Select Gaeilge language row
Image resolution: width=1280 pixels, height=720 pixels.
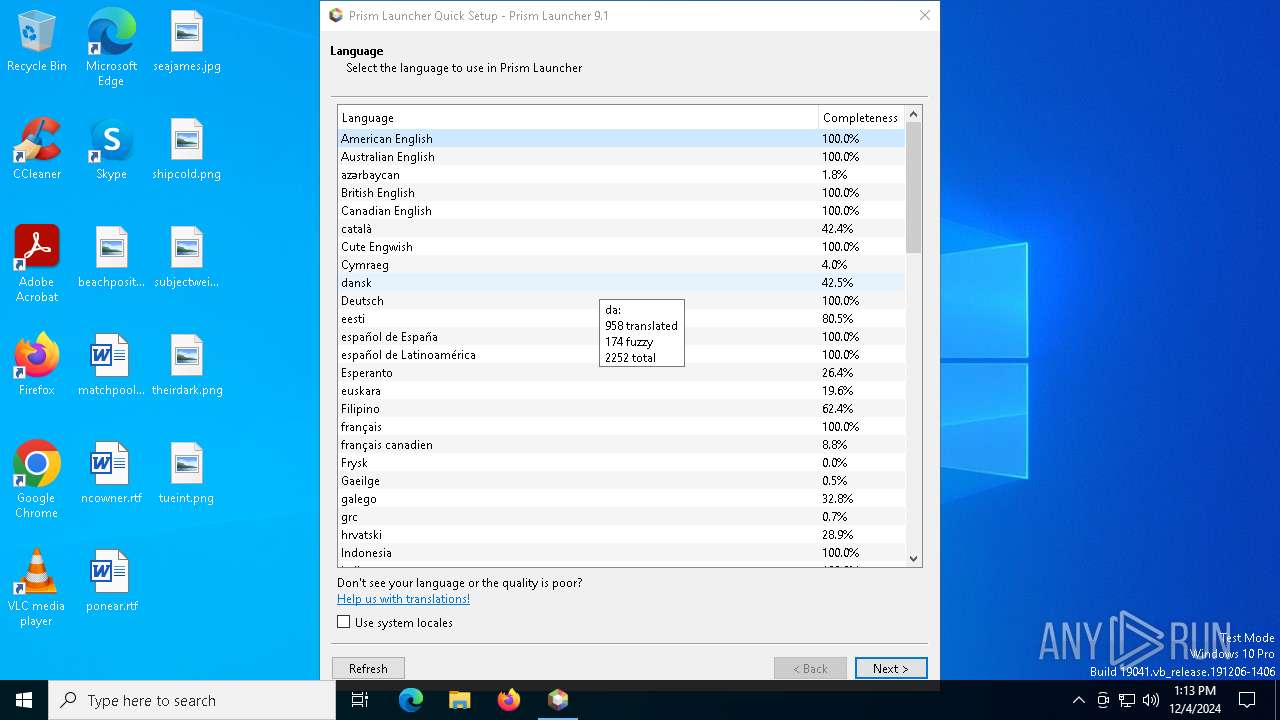[x=621, y=481]
